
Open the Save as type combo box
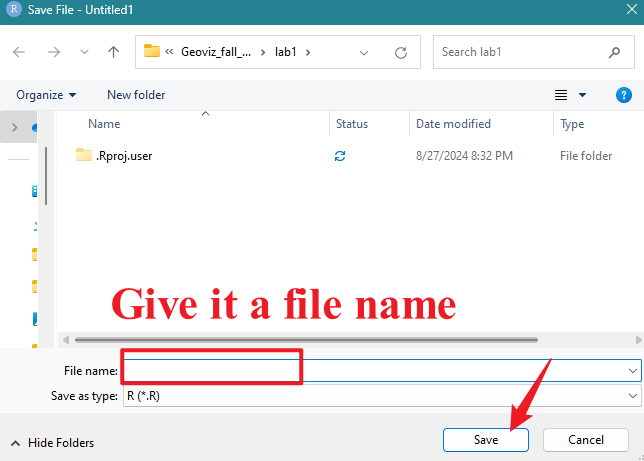pyautogui.click(x=382, y=396)
